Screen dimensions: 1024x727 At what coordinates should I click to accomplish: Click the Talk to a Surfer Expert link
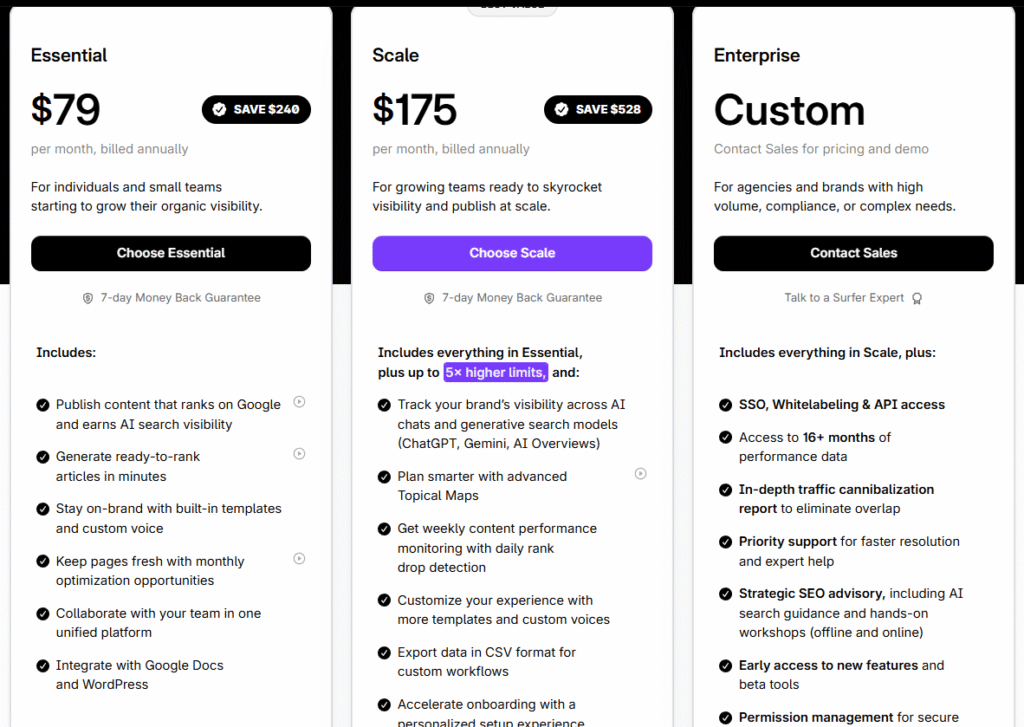tap(844, 298)
